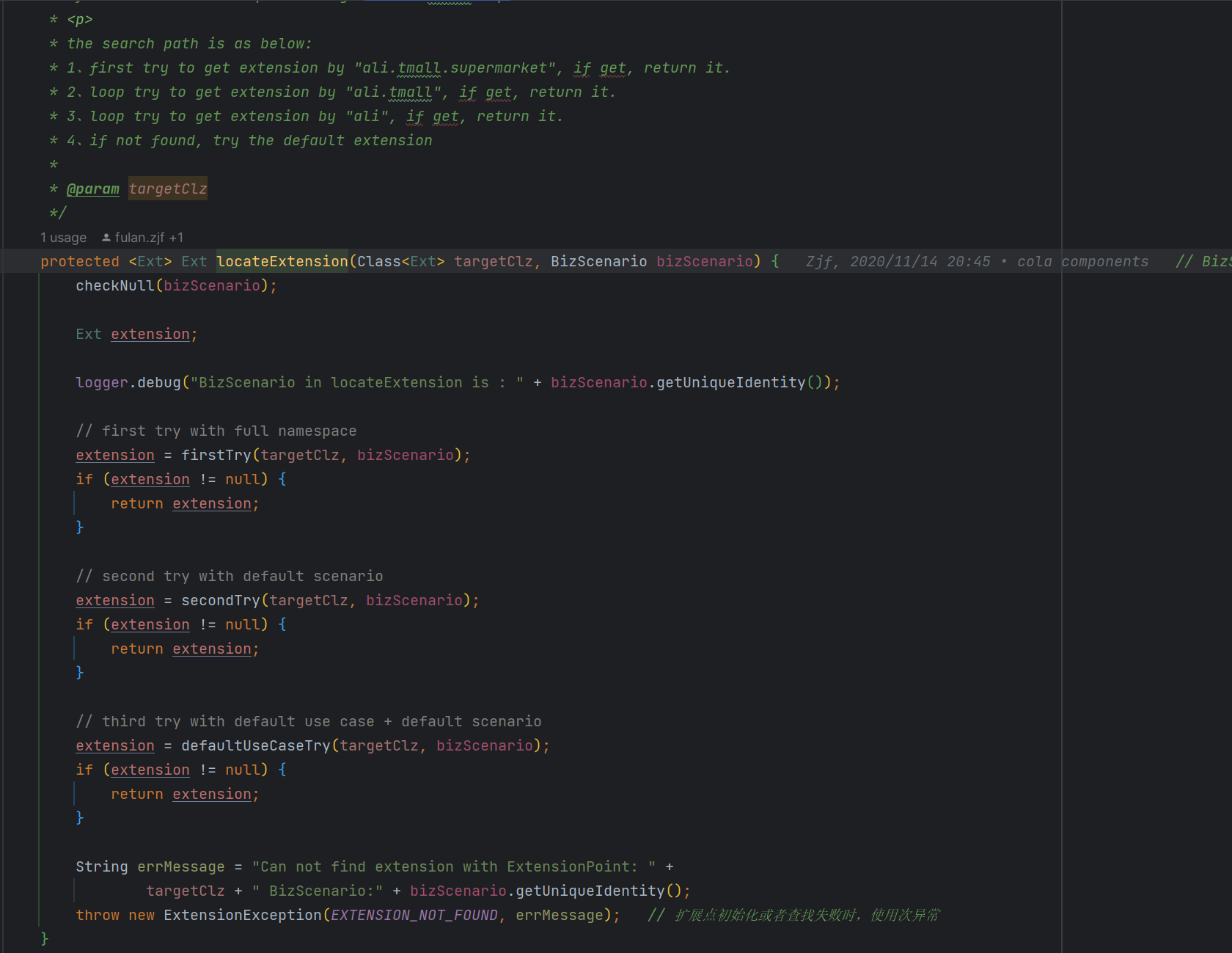Select highlighted targetClz in the Javadoc
The height and width of the screenshot is (953, 1232).
pos(168,189)
